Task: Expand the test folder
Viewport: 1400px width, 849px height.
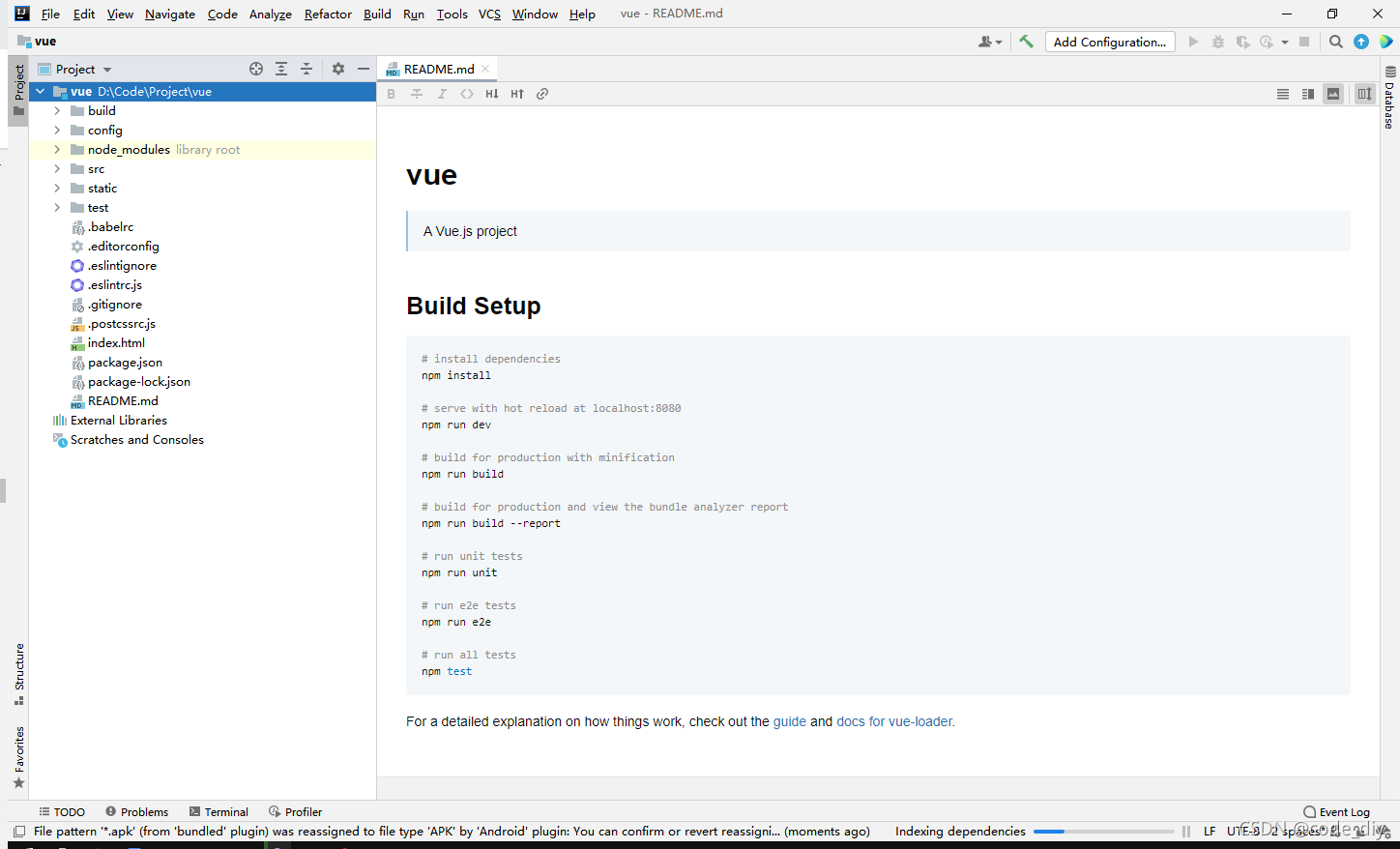Action: pyautogui.click(x=57, y=208)
